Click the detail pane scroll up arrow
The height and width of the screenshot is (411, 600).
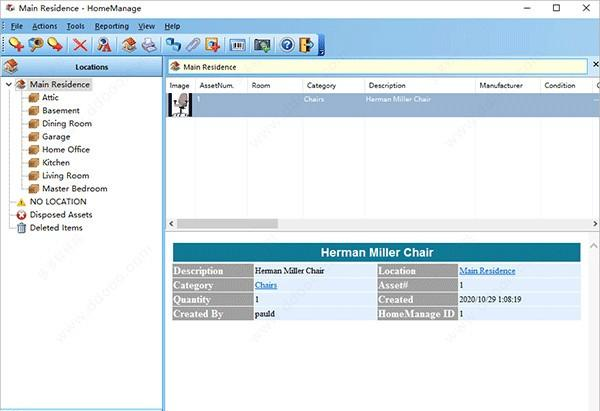click(593, 245)
